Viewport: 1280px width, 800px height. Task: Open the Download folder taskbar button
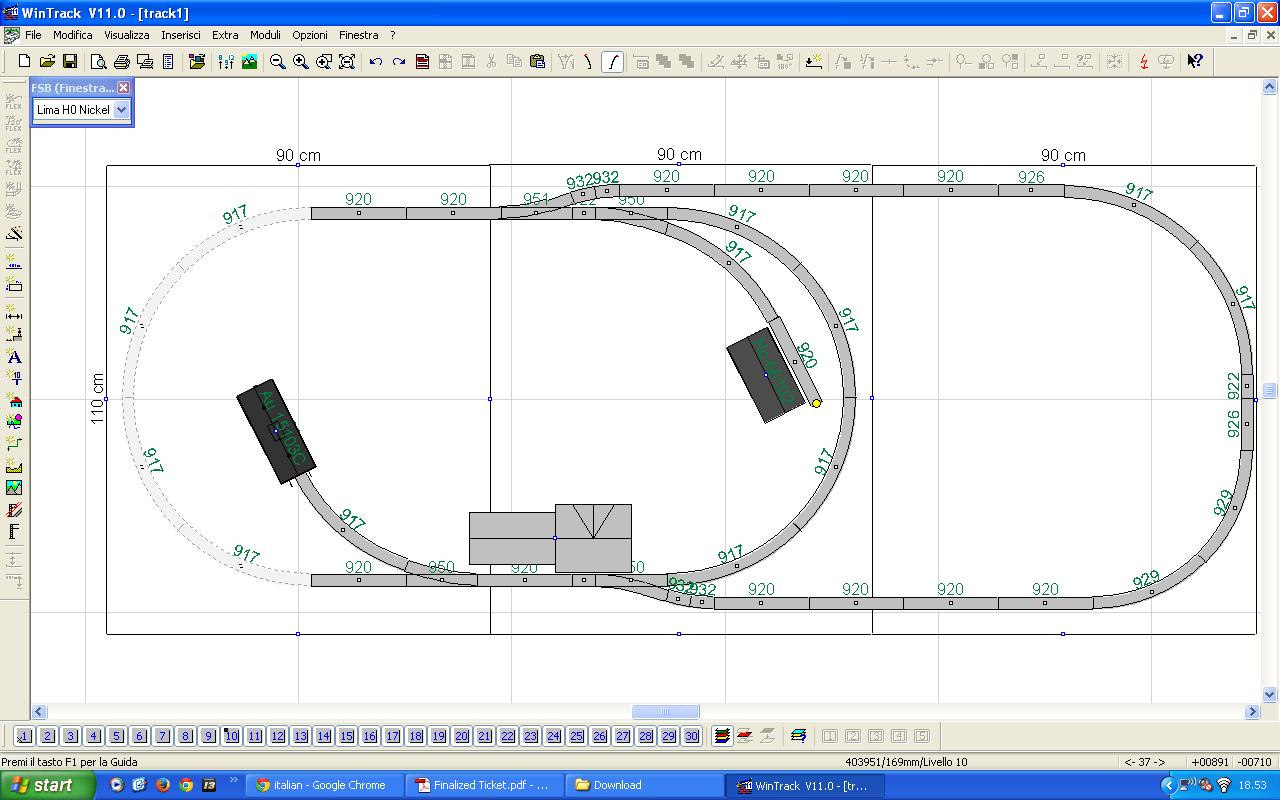coord(644,785)
